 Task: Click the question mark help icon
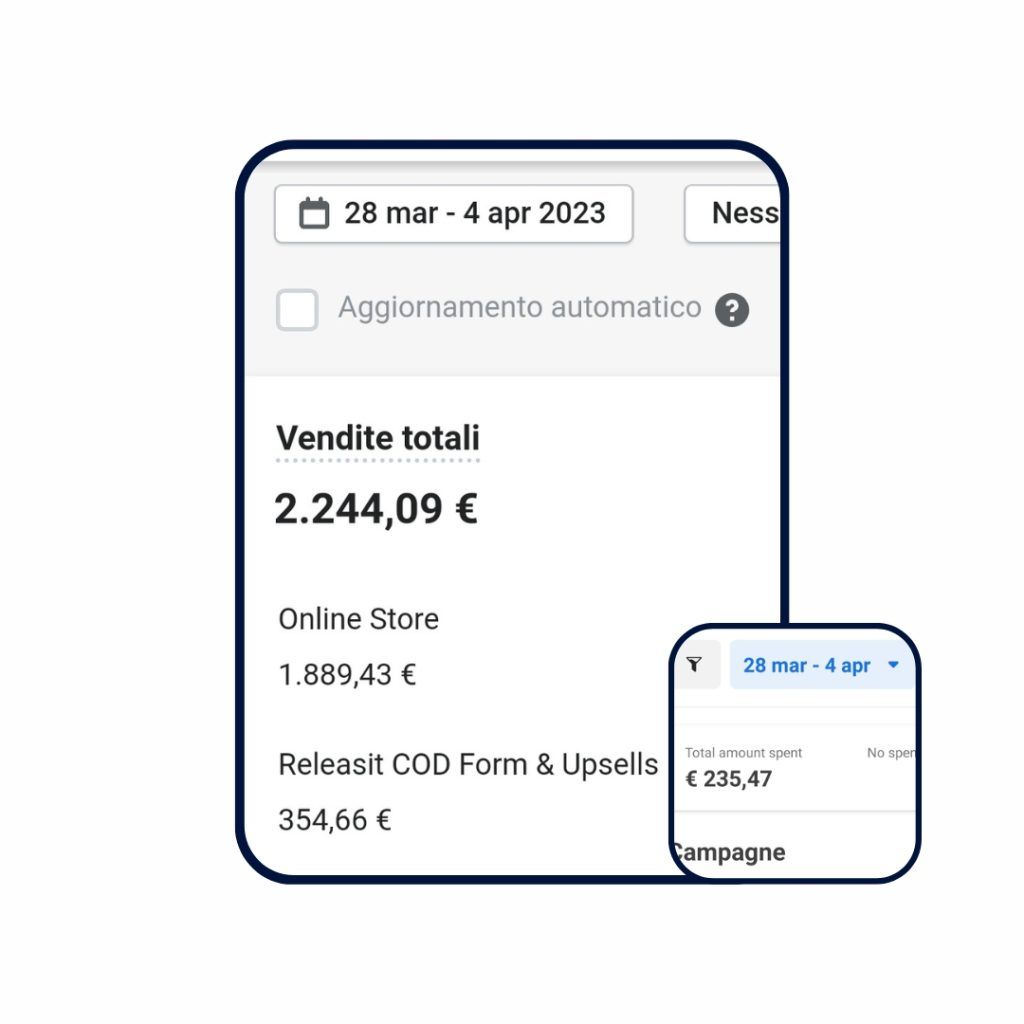[x=732, y=310]
